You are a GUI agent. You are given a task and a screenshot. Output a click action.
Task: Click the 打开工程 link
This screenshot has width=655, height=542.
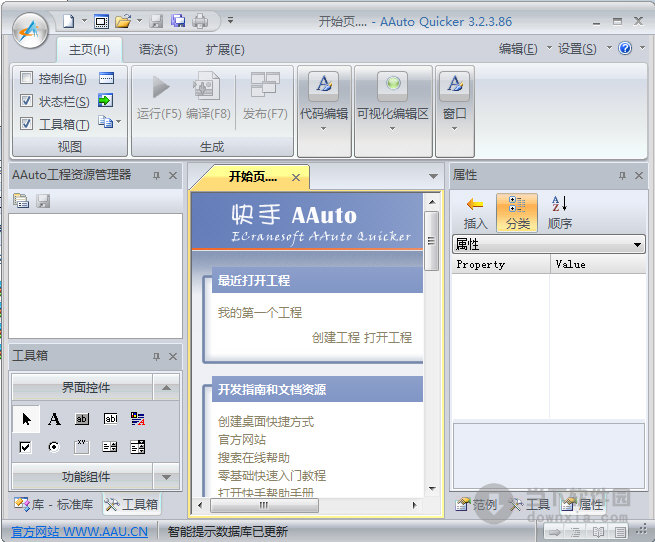point(388,337)
